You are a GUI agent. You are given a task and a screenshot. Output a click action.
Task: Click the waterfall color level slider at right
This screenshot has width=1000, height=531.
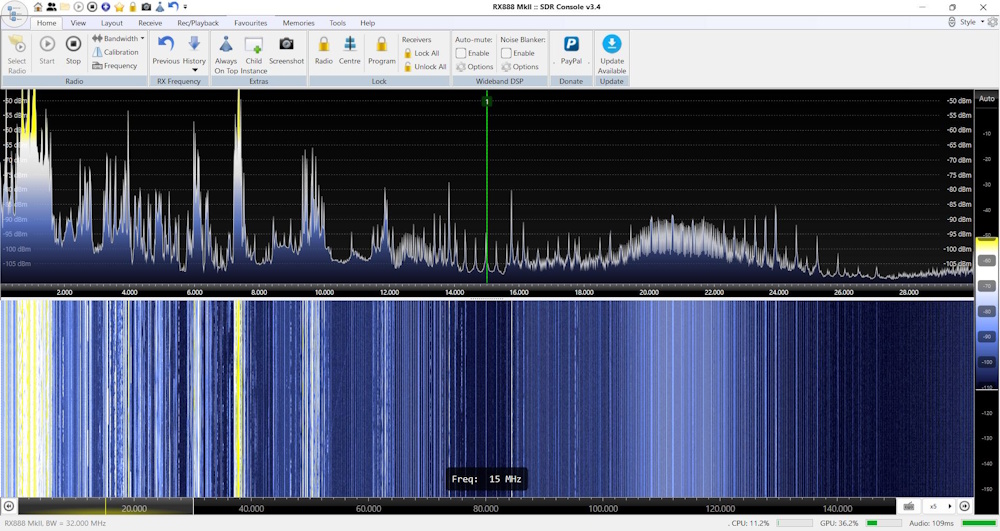(987, 312)
